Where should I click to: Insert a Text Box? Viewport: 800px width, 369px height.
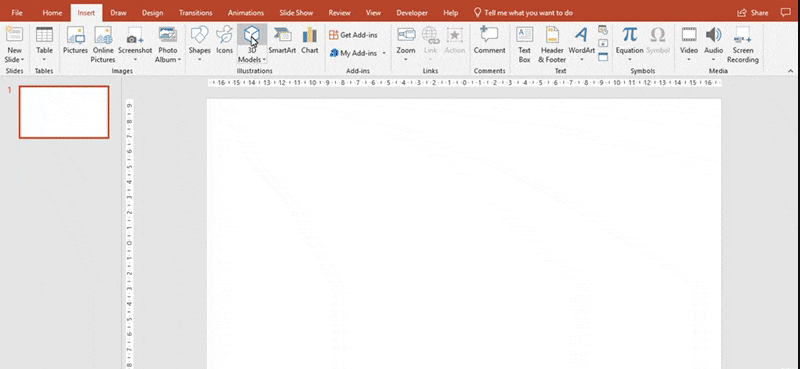[x=524, y=44]
